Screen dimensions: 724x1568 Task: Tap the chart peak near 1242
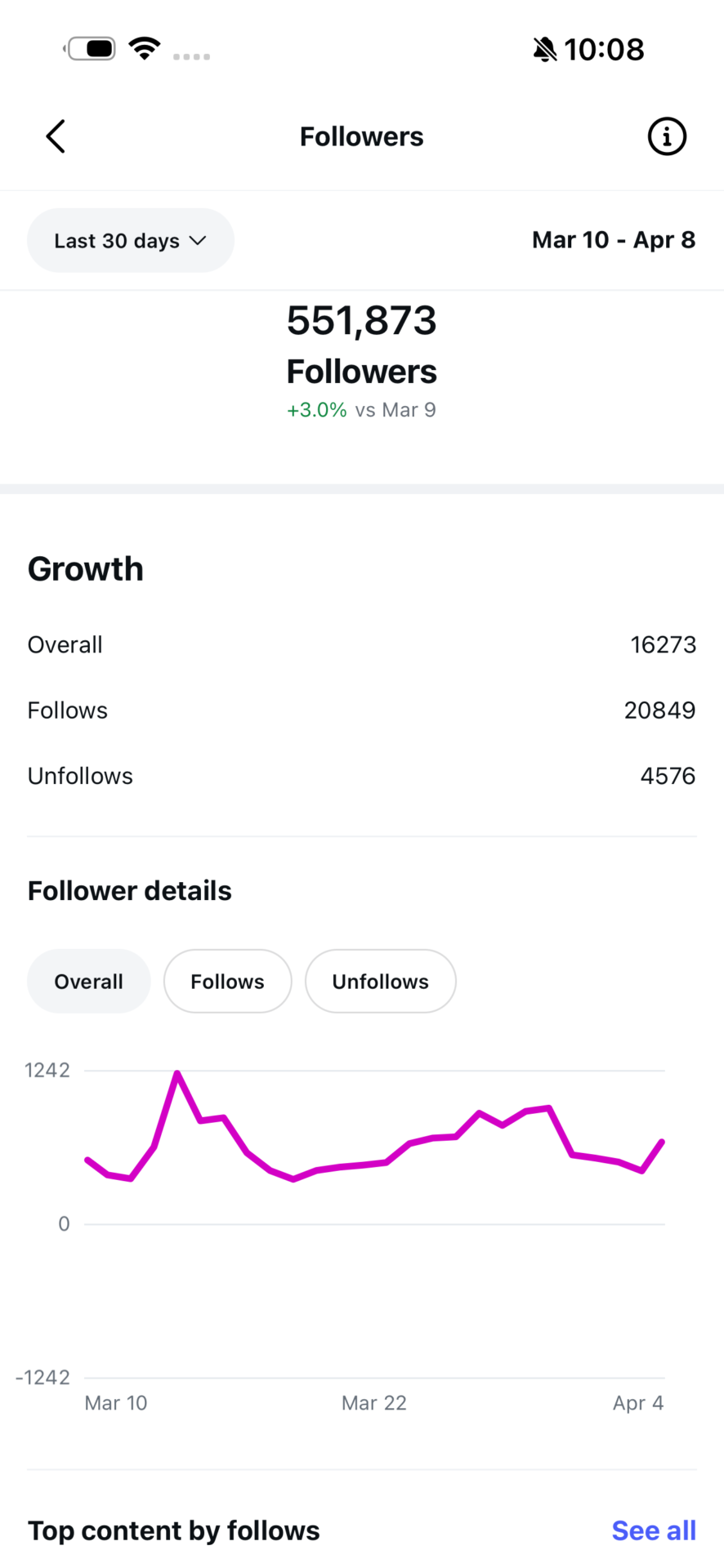(177, 1073)
